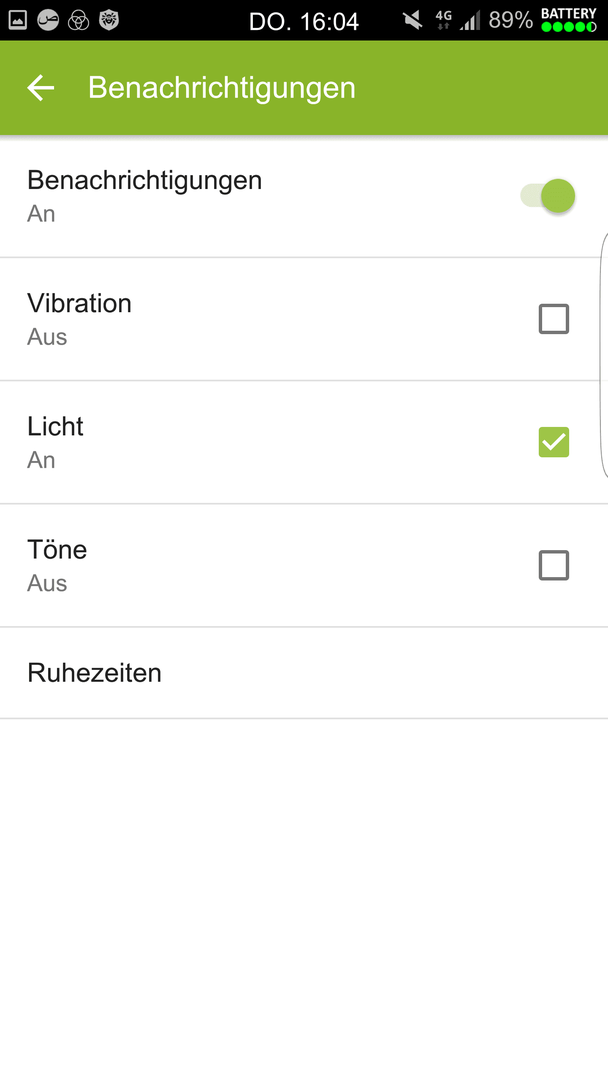The width and height of the screenshot is (608, 1080).
Task: Tap the Benachrichtigungen header title
Action: click(222, 88)
